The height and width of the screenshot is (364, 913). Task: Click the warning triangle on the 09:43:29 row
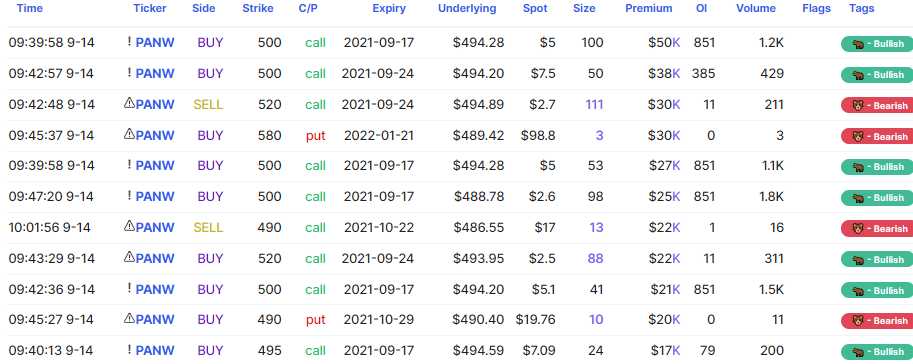pyautogui.click(x=129, y=257)
